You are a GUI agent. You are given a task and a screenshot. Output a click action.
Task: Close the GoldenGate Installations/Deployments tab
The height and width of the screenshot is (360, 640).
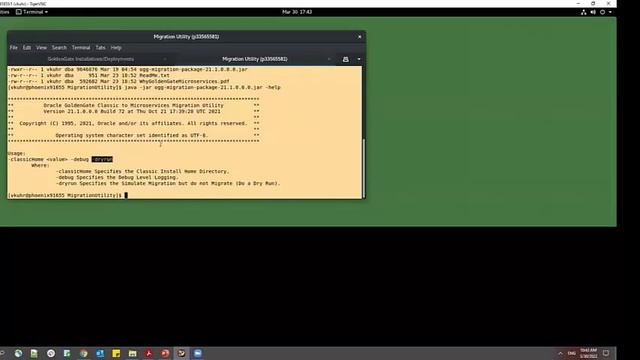pos(165,59)
